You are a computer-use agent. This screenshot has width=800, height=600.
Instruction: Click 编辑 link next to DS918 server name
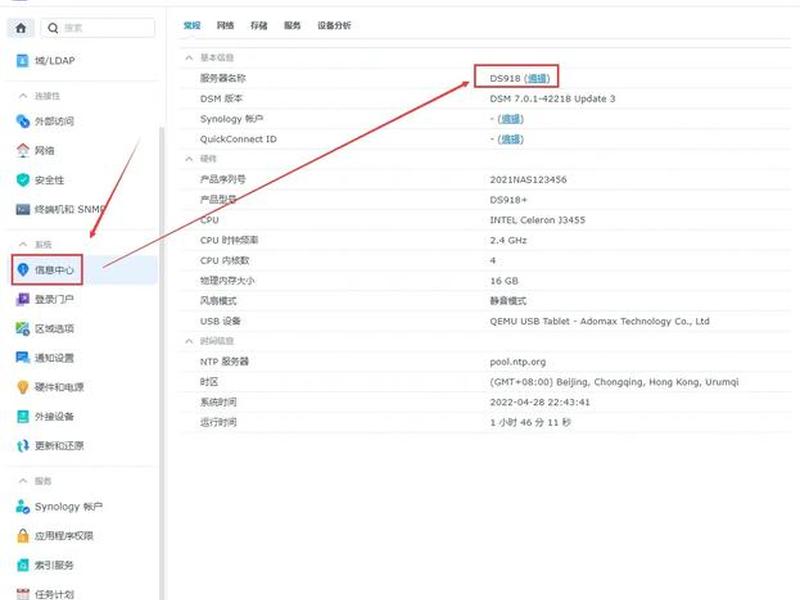[537, 79]
